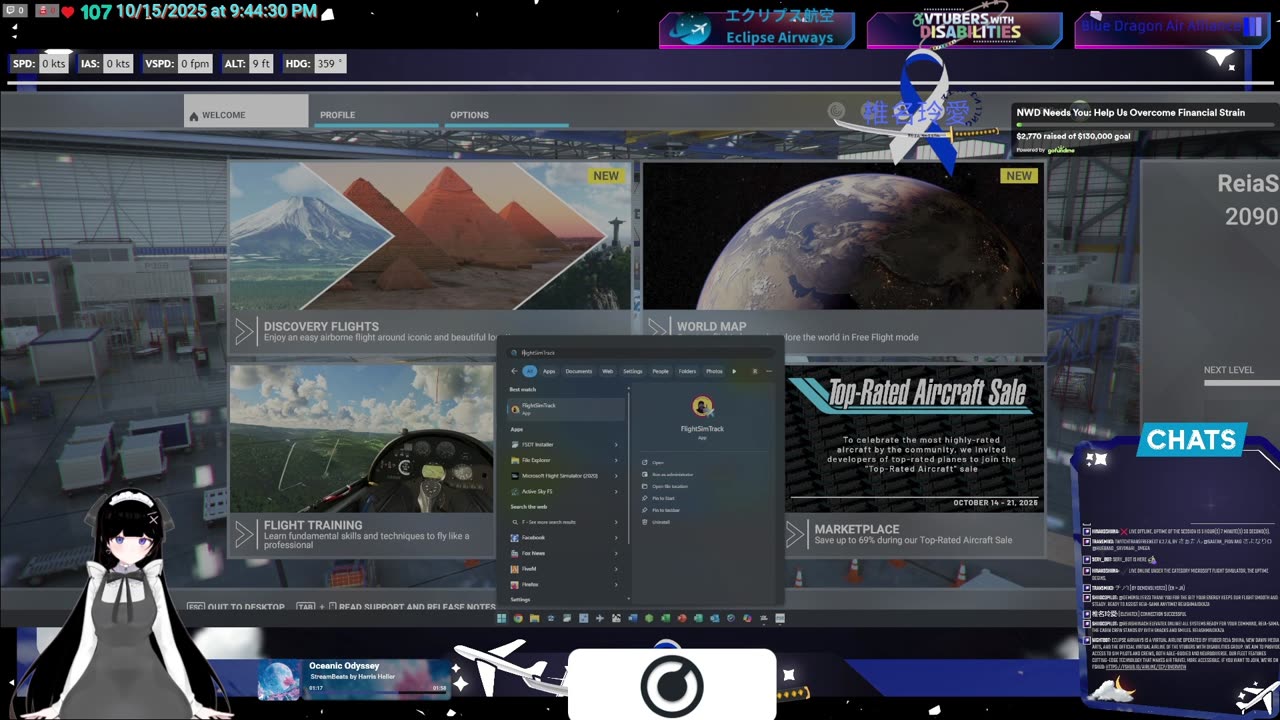This screenshot has width=1280, height=720.
Task: Select the People search filter
Action: pos(661,371)
